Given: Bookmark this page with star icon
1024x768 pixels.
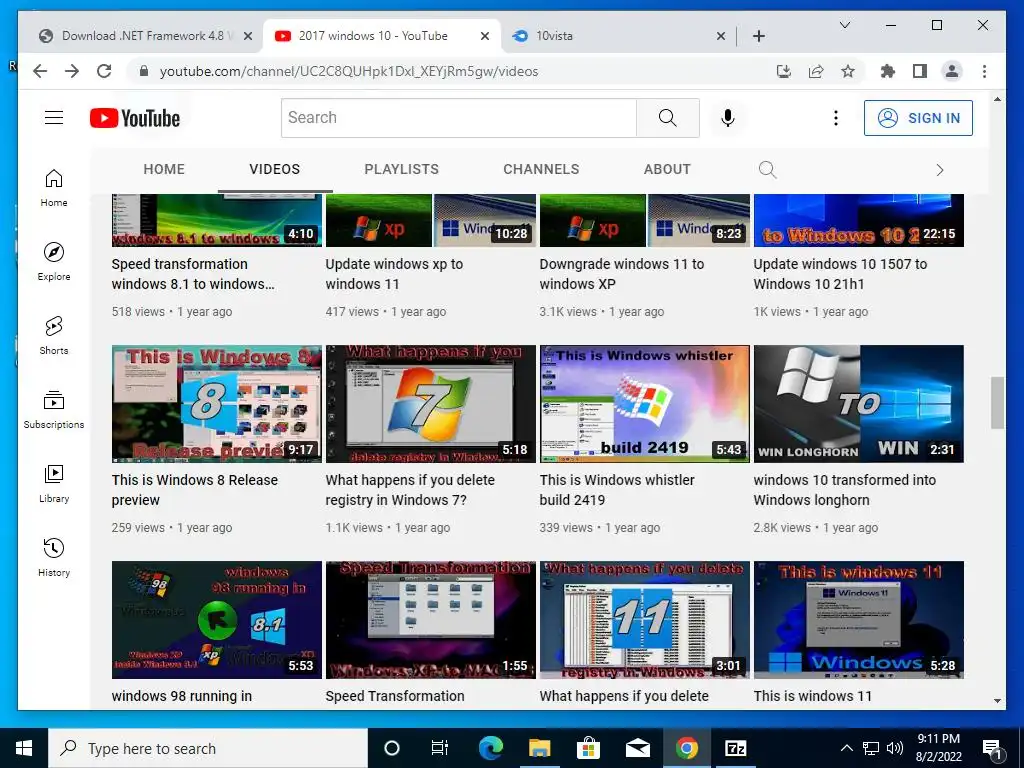Looking at the screenshot, I should pos(848,71).
